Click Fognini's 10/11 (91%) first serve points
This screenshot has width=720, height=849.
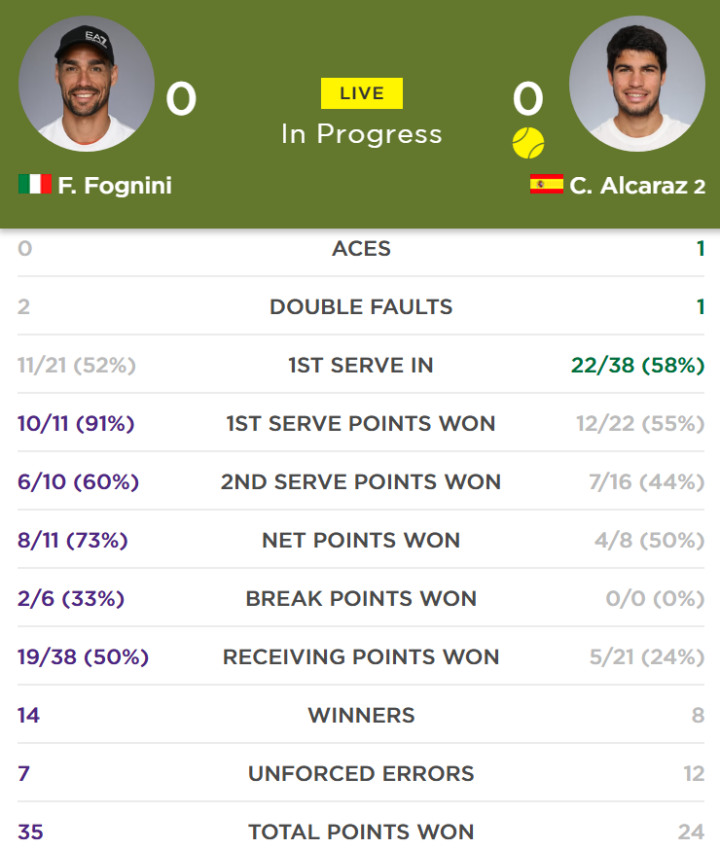pyautogui.click(x=76, y=424)
